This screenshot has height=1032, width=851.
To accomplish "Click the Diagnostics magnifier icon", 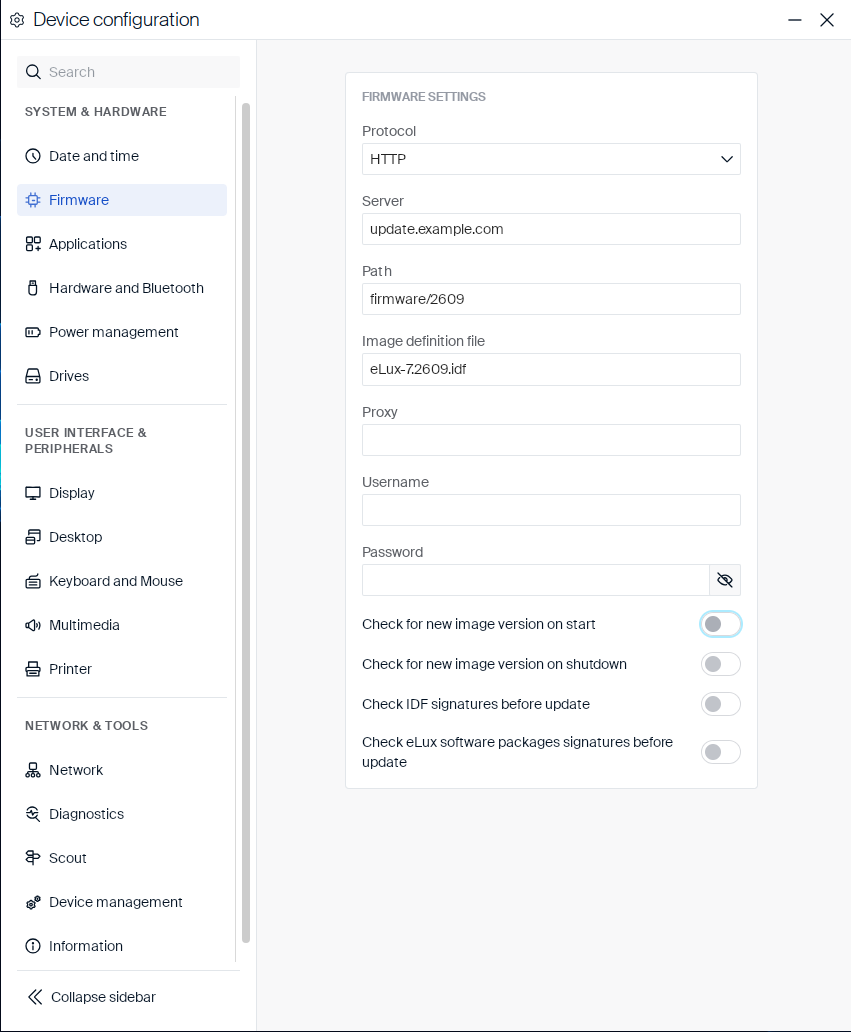I will pos(33,814).
